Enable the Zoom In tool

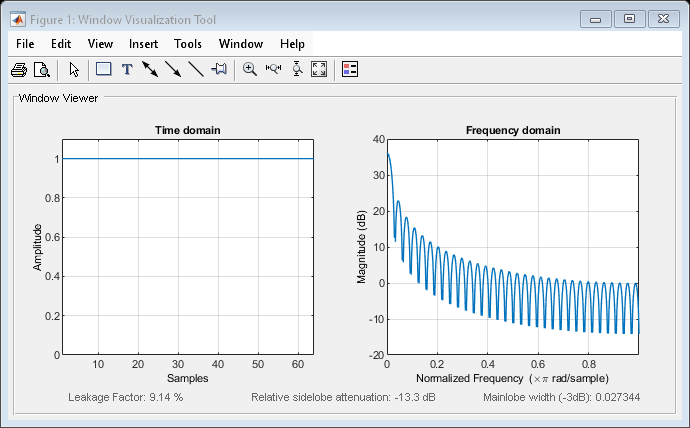pos(250,70)
